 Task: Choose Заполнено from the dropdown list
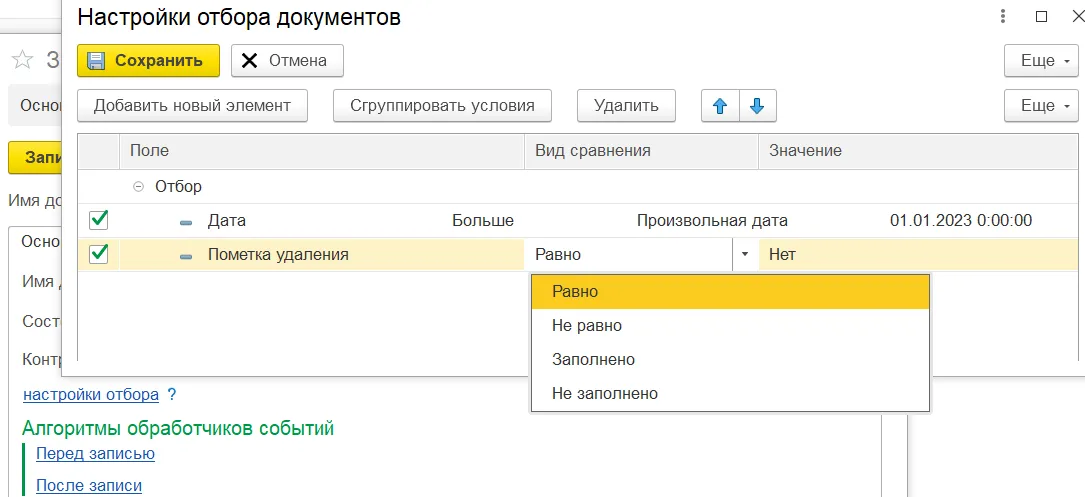click(593, 359)
